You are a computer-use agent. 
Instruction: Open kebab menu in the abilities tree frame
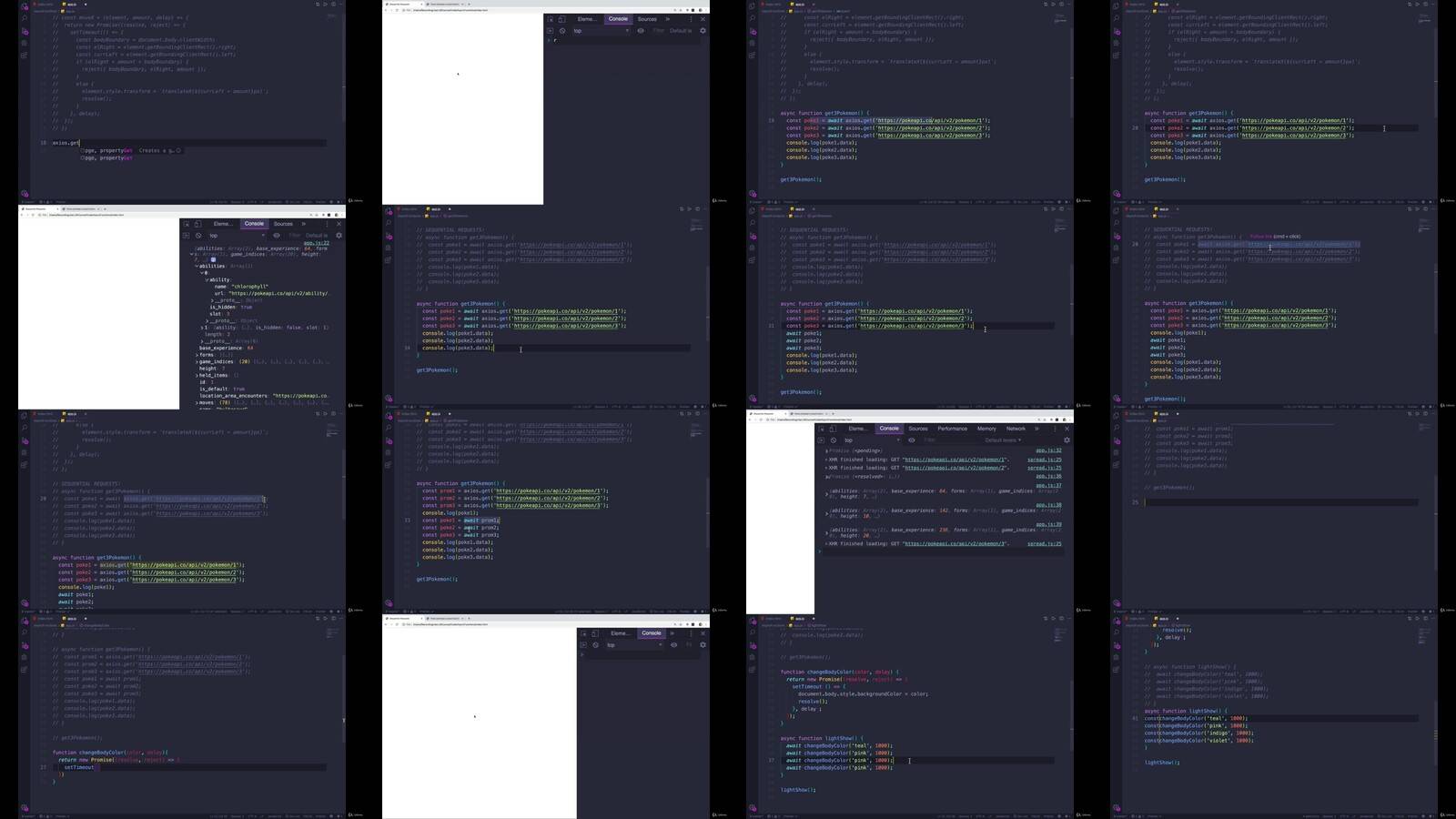coord(328,224)
